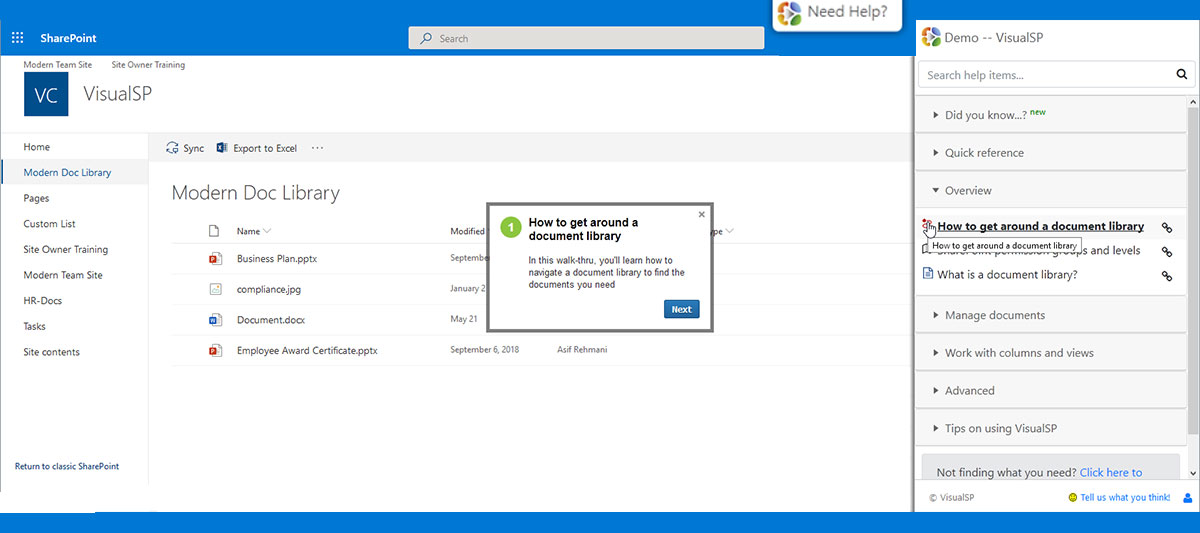
Task: Click the 'Click here to' link
Action: pyautogui.click(x=1111, y=473)
